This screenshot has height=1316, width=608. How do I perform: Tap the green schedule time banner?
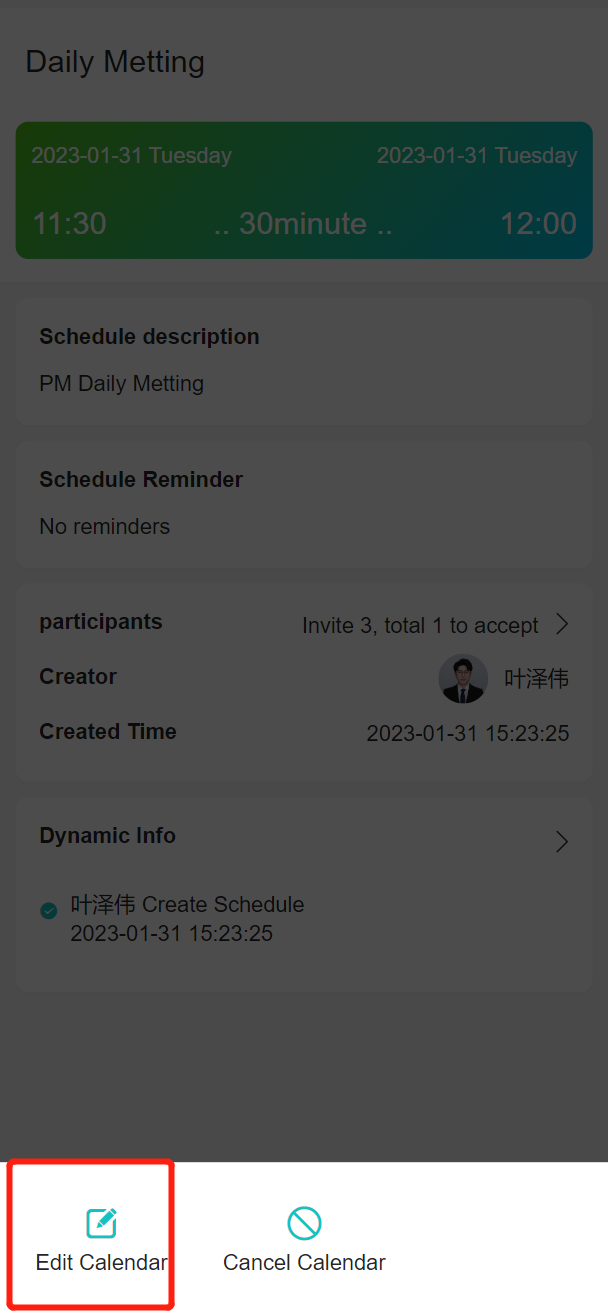pos(304,190)
